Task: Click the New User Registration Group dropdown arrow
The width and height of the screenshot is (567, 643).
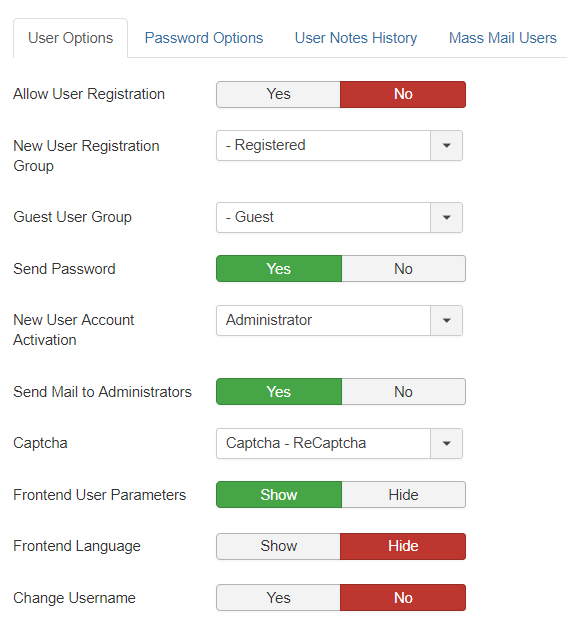Action: point(446,146)
